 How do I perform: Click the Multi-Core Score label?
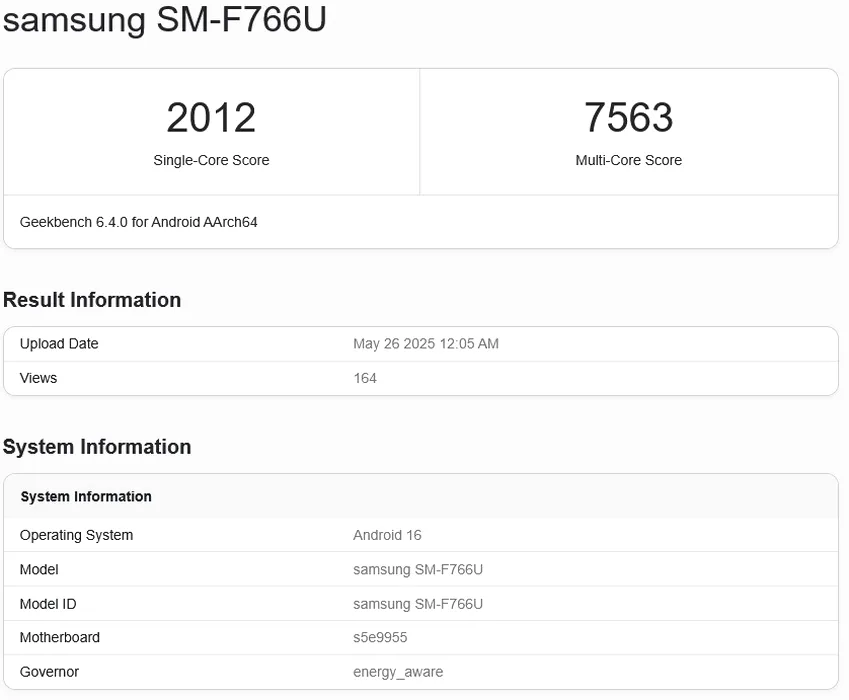(629, 160)
